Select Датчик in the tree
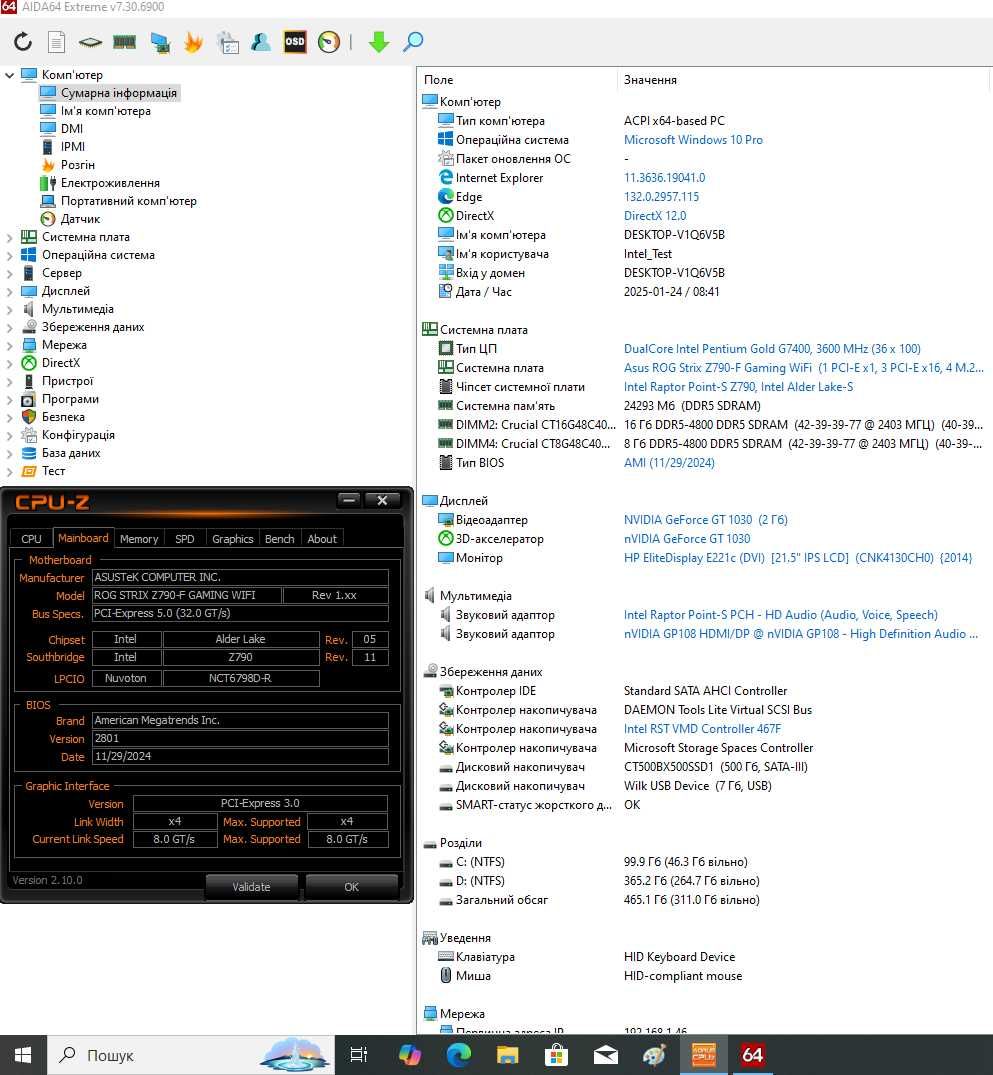Screen dimensions: 993x1075 point(80,219)
